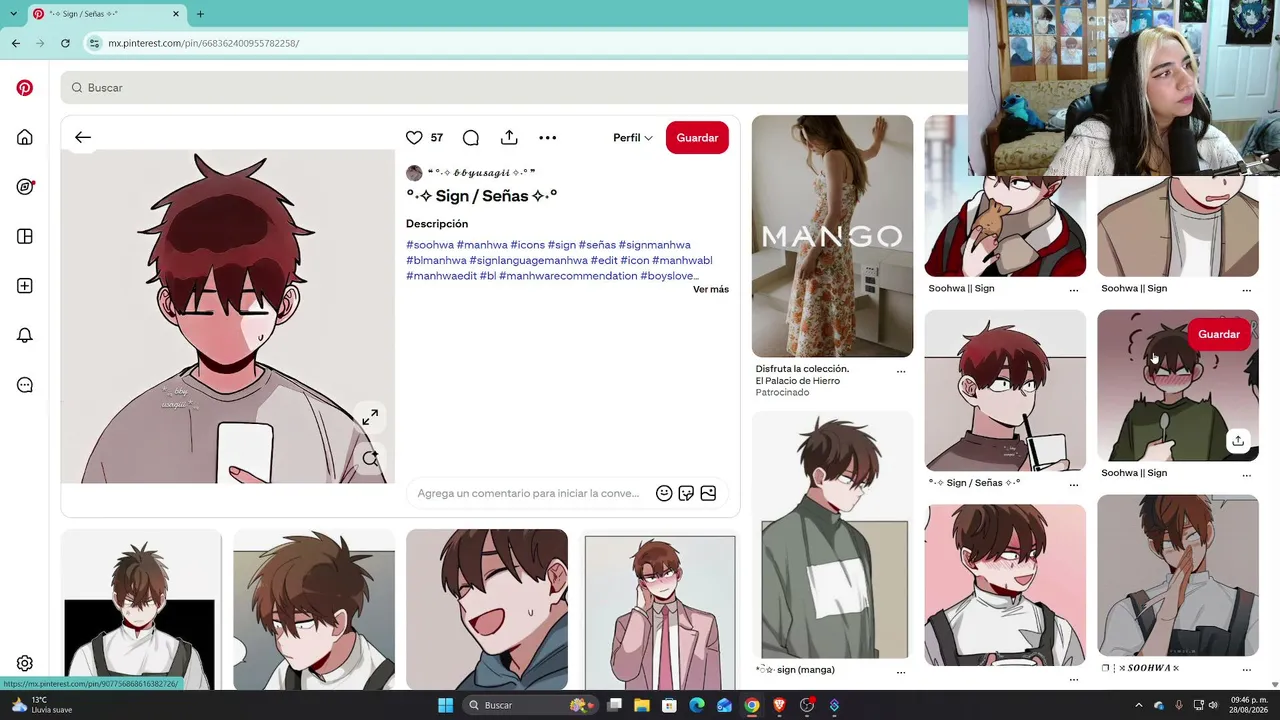Screen dimensions: 1280x720
Task: Focus the Pinterest Buscar search field
Action: click(x=514, y=88)
